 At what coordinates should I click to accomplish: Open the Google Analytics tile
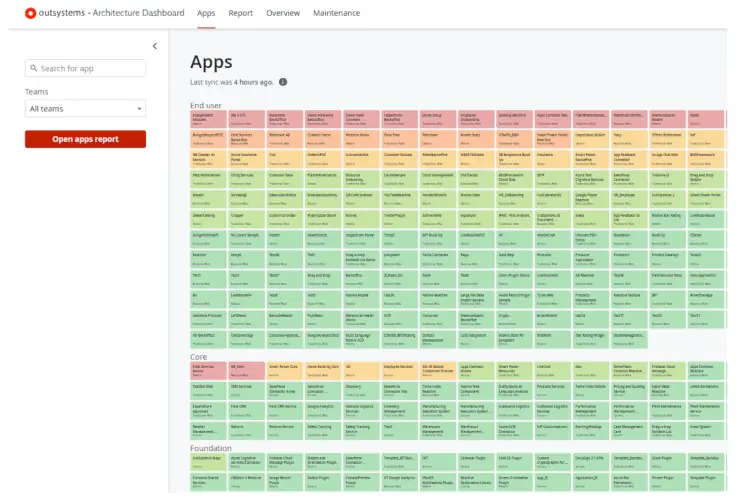point(323,411)
